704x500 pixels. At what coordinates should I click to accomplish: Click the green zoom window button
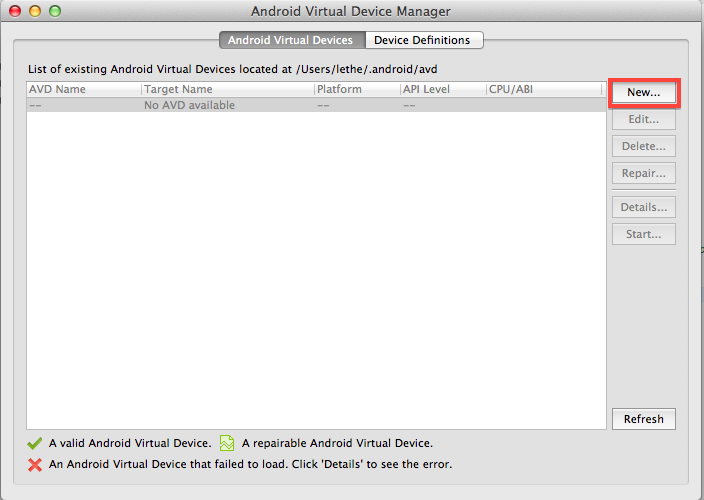pos(55,11)
